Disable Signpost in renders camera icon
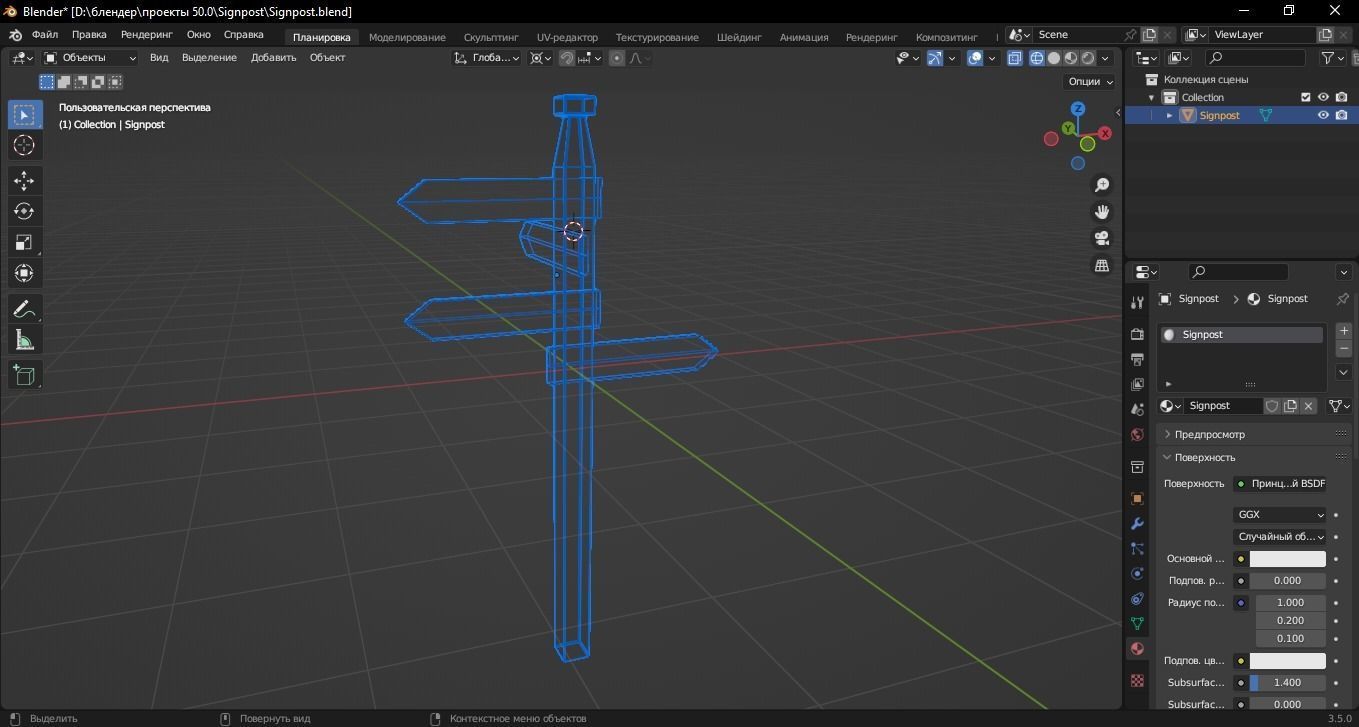Image resolution: width=1359 pixels, height=727 pixels. point(1341,115)
